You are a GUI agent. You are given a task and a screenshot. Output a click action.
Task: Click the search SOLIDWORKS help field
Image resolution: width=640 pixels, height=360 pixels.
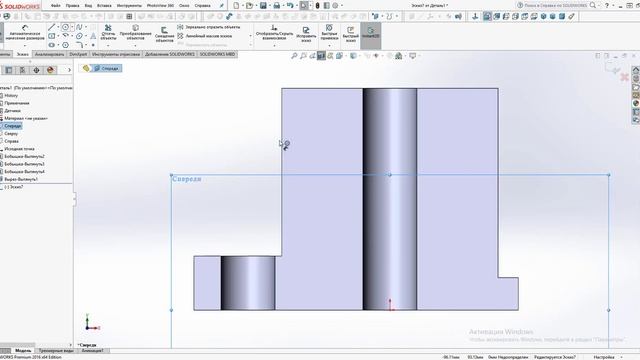(x=553, y=6)
